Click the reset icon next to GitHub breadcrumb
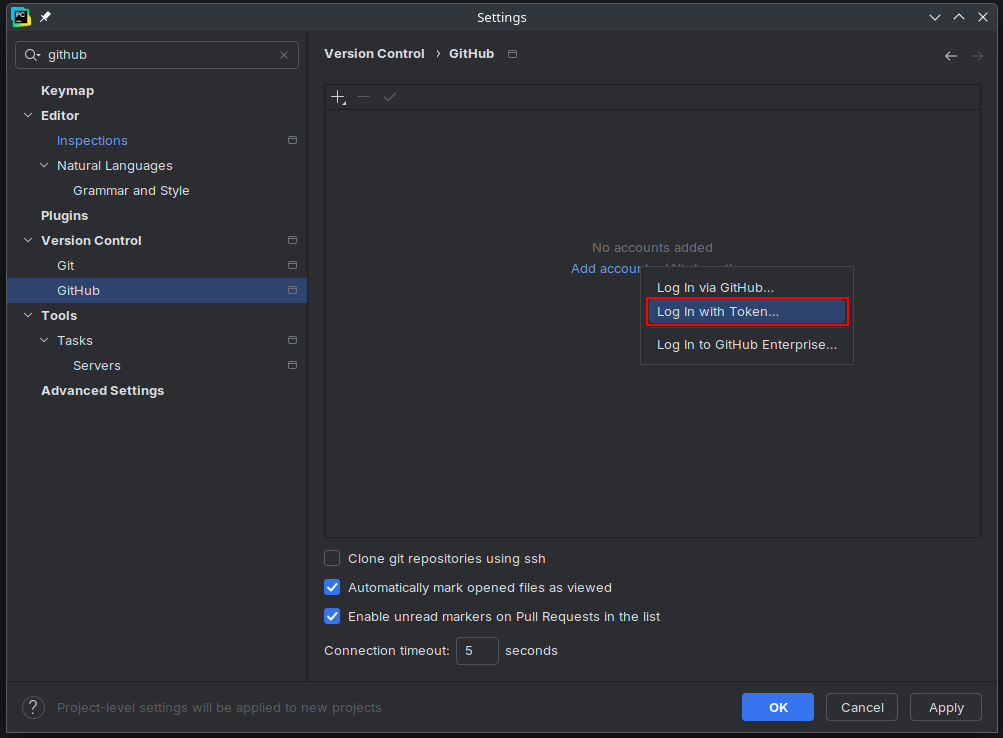The height and width of the screenshot is (738, 1003). (x=511, y=53)
